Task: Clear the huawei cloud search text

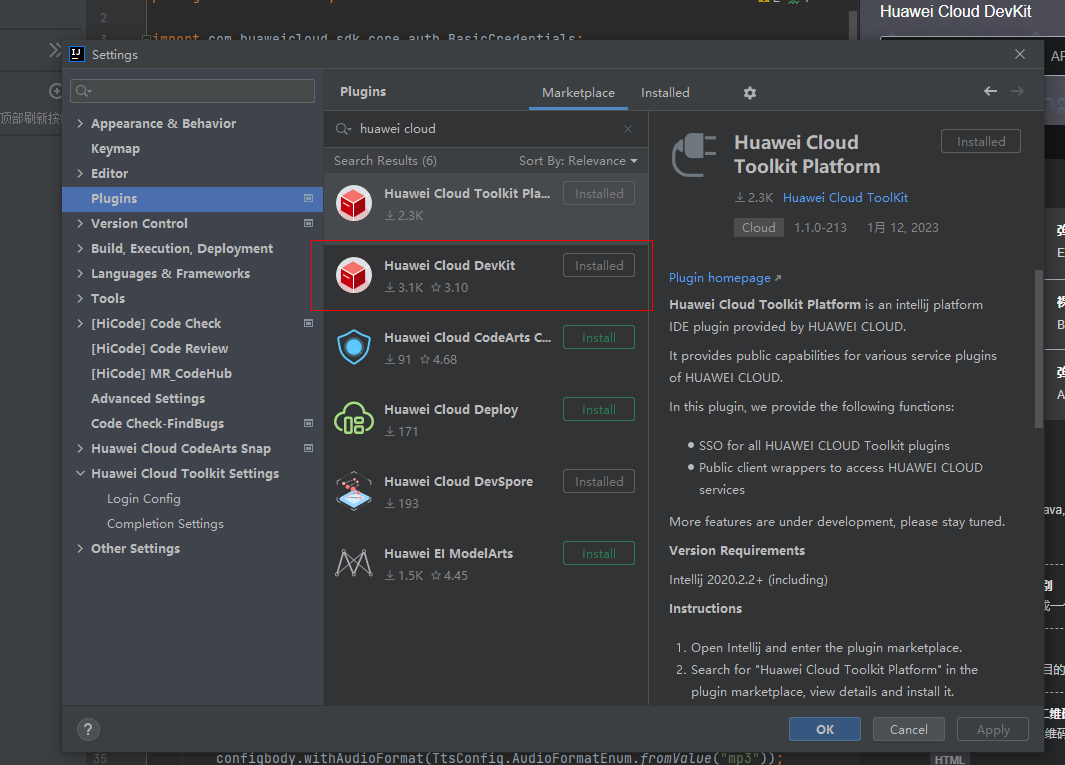Action: [628, 129]
